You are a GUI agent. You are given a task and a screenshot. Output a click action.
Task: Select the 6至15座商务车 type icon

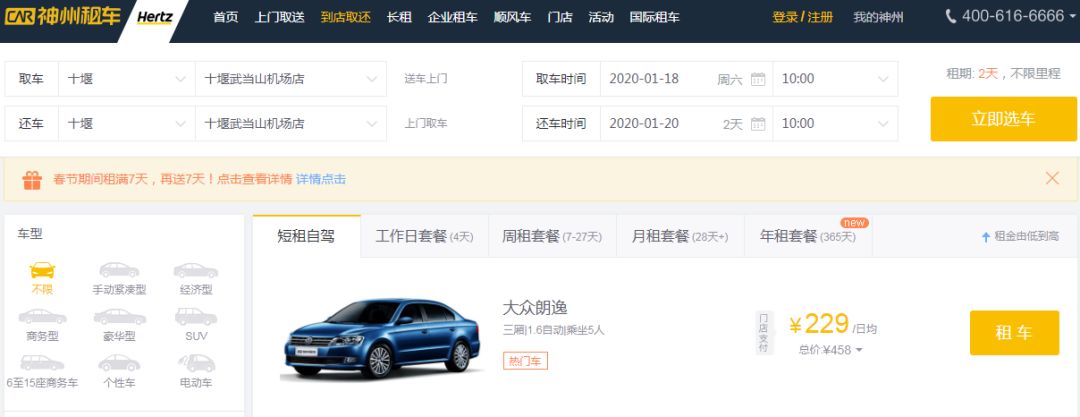[42, 363]
